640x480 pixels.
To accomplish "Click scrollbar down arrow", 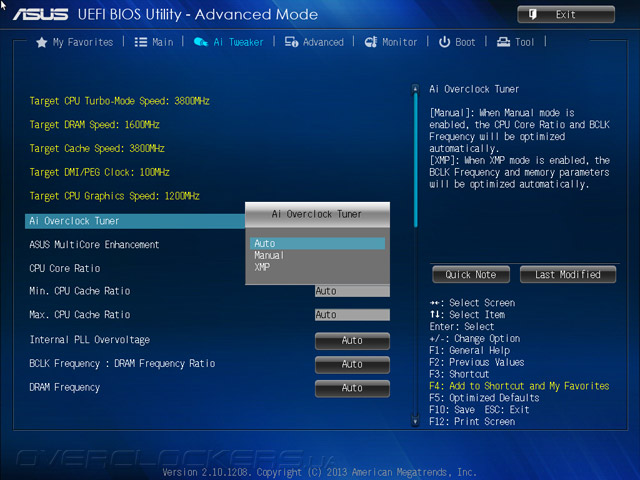I will pos(415,421).
